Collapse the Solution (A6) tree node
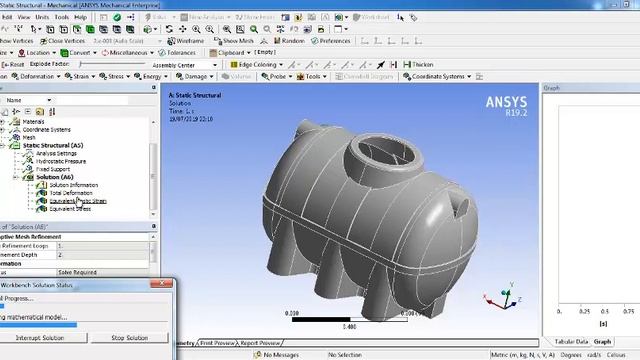640x360 pixels. click(x=15, y=177)
